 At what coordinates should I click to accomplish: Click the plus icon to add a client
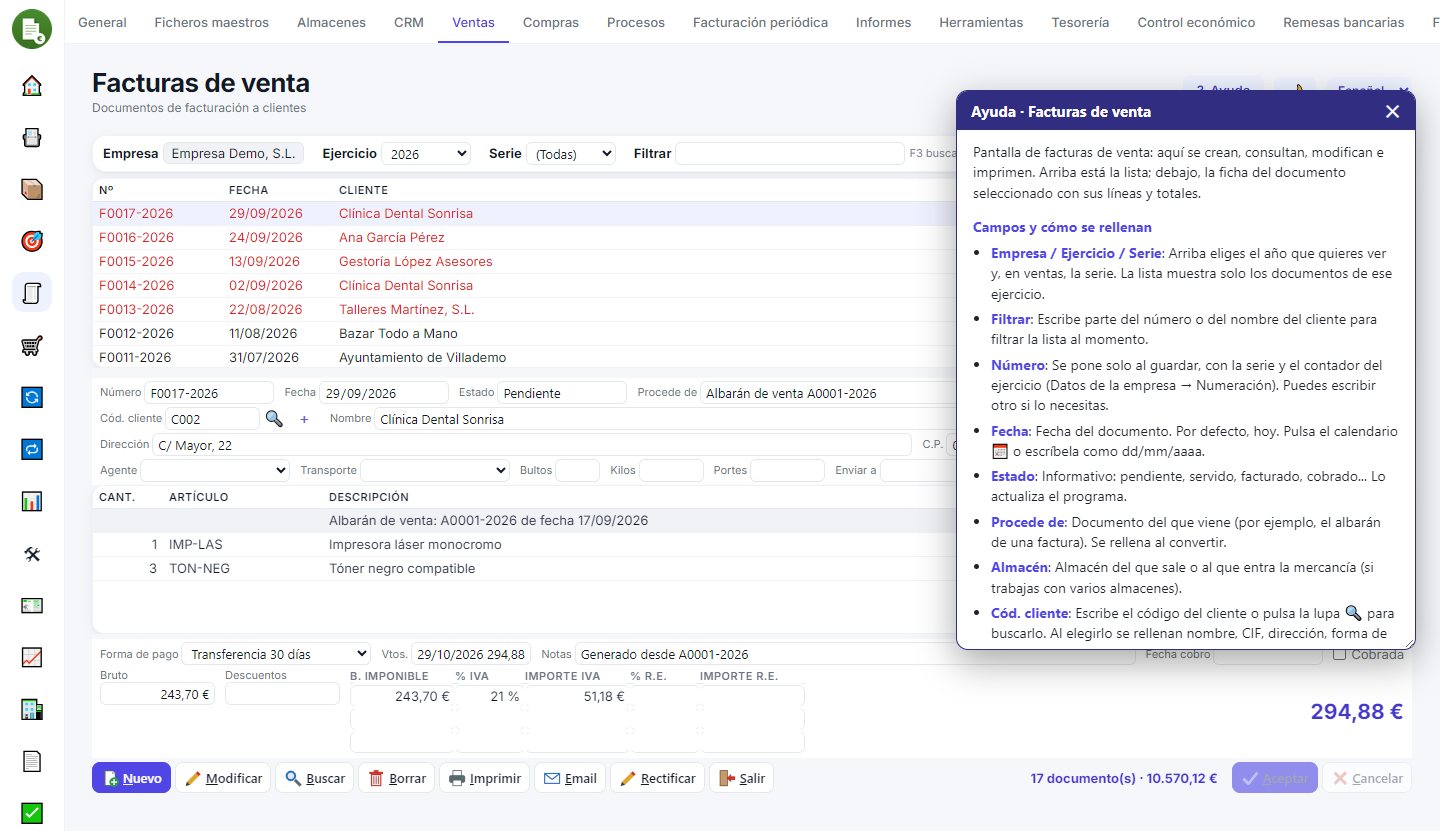(304, 419)
